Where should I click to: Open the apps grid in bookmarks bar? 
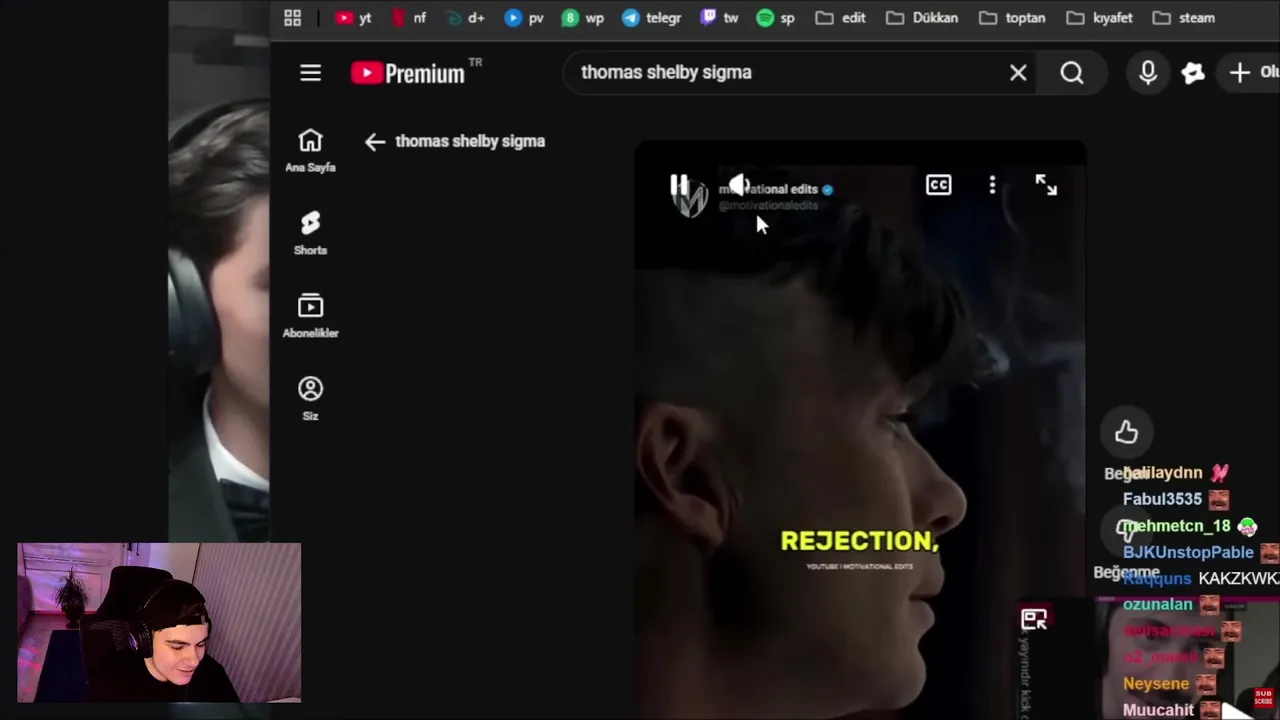[292, 18]
